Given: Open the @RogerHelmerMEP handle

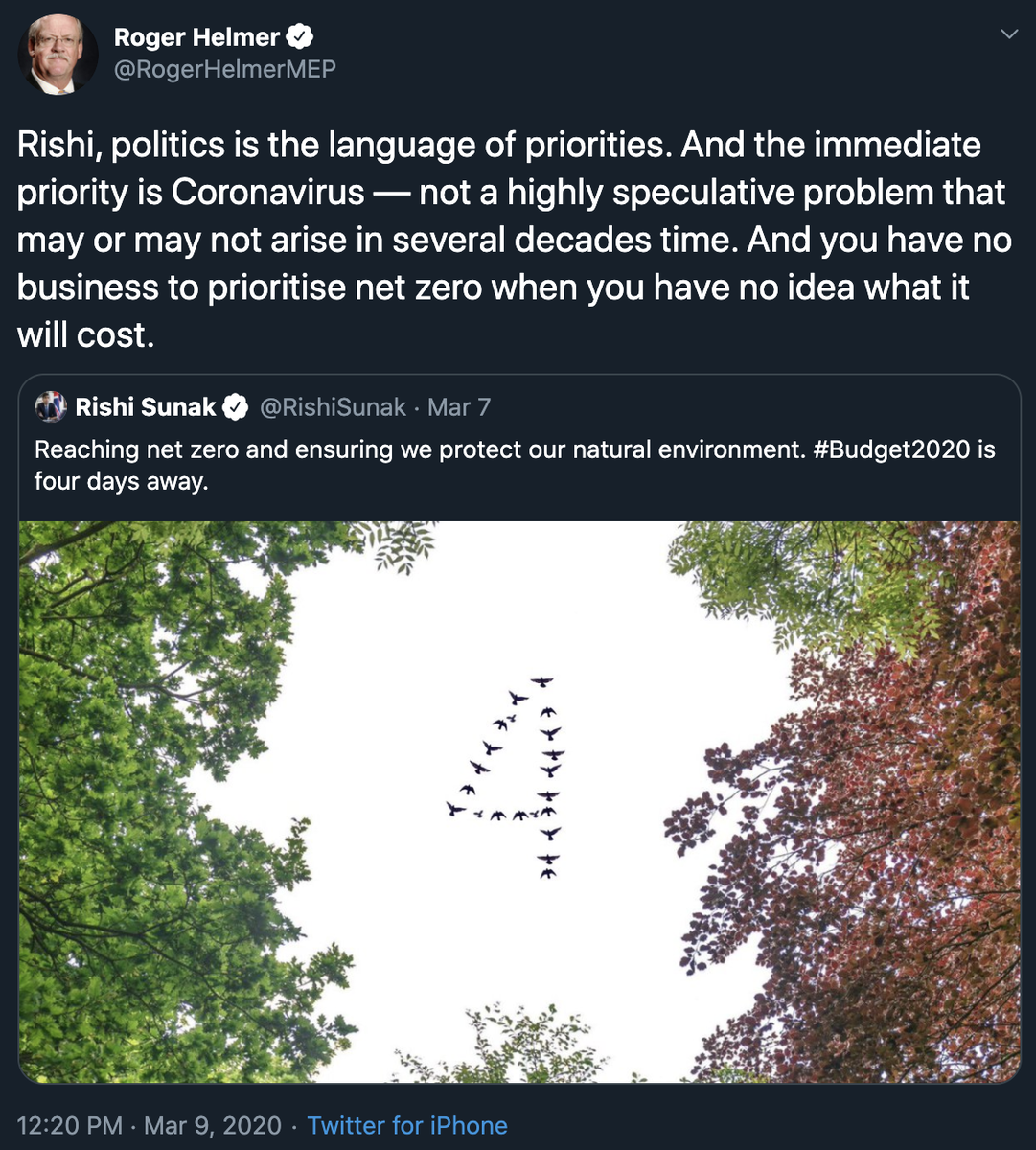Looking at the screenshot, I should pos(225,70).
